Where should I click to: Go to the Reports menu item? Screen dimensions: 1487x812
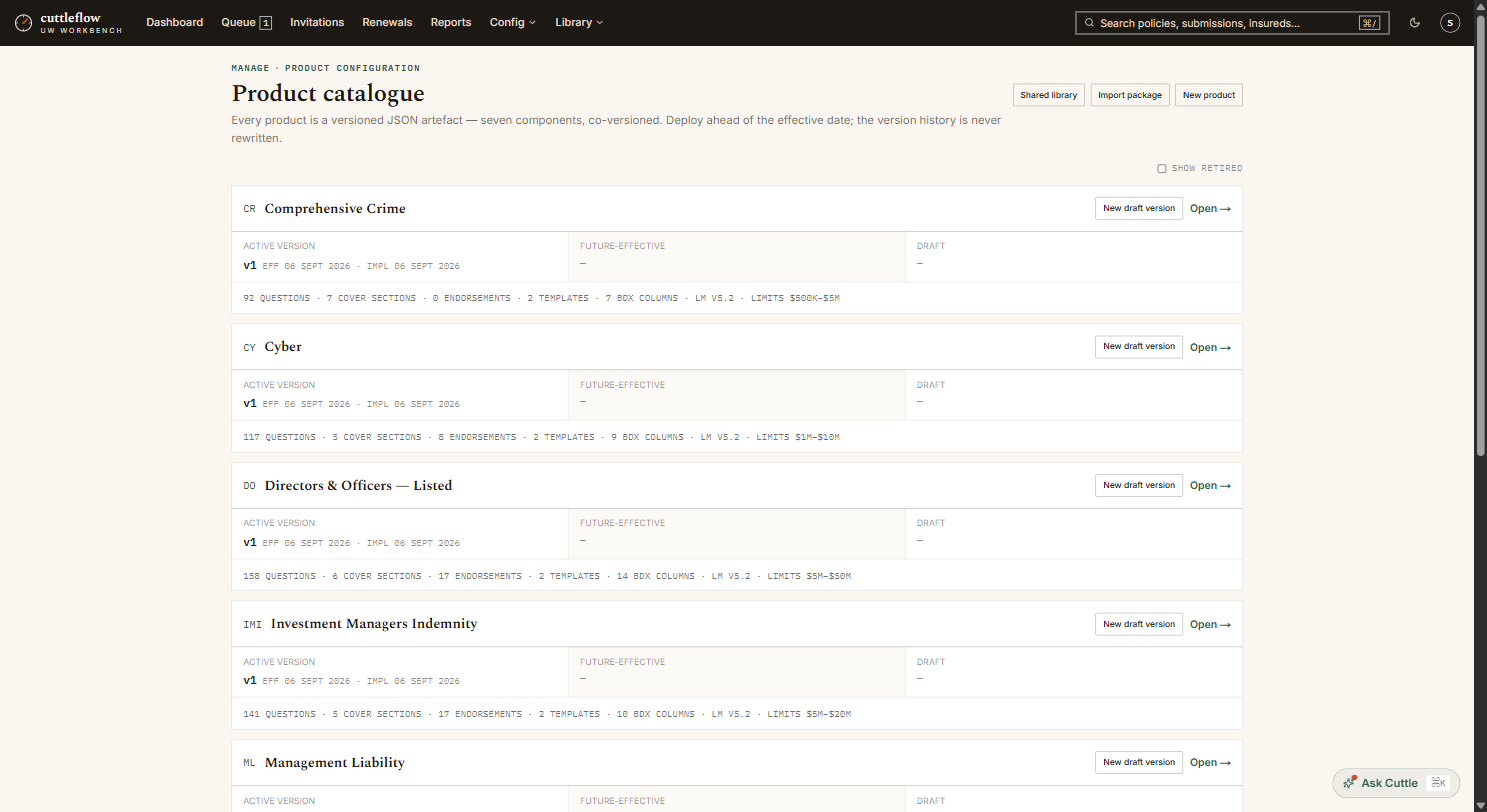451,22
